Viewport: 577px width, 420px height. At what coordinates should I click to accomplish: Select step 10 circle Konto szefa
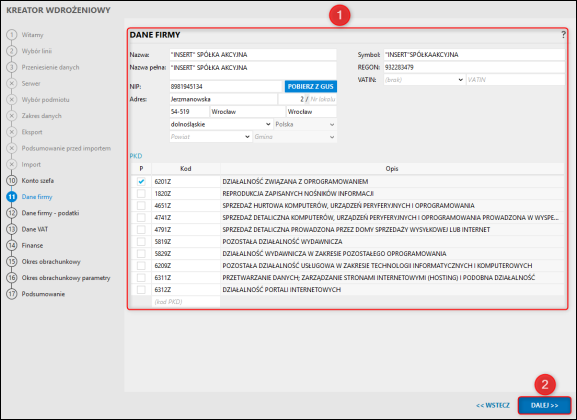12,180
